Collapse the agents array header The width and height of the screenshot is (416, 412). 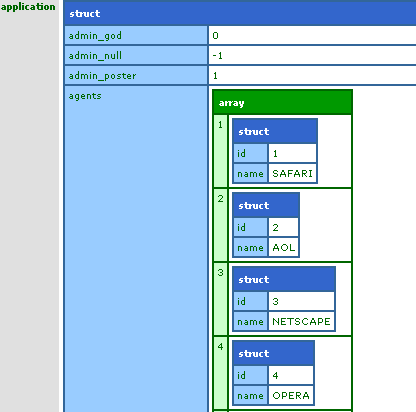pyautogui.click(x=282, y=103)
